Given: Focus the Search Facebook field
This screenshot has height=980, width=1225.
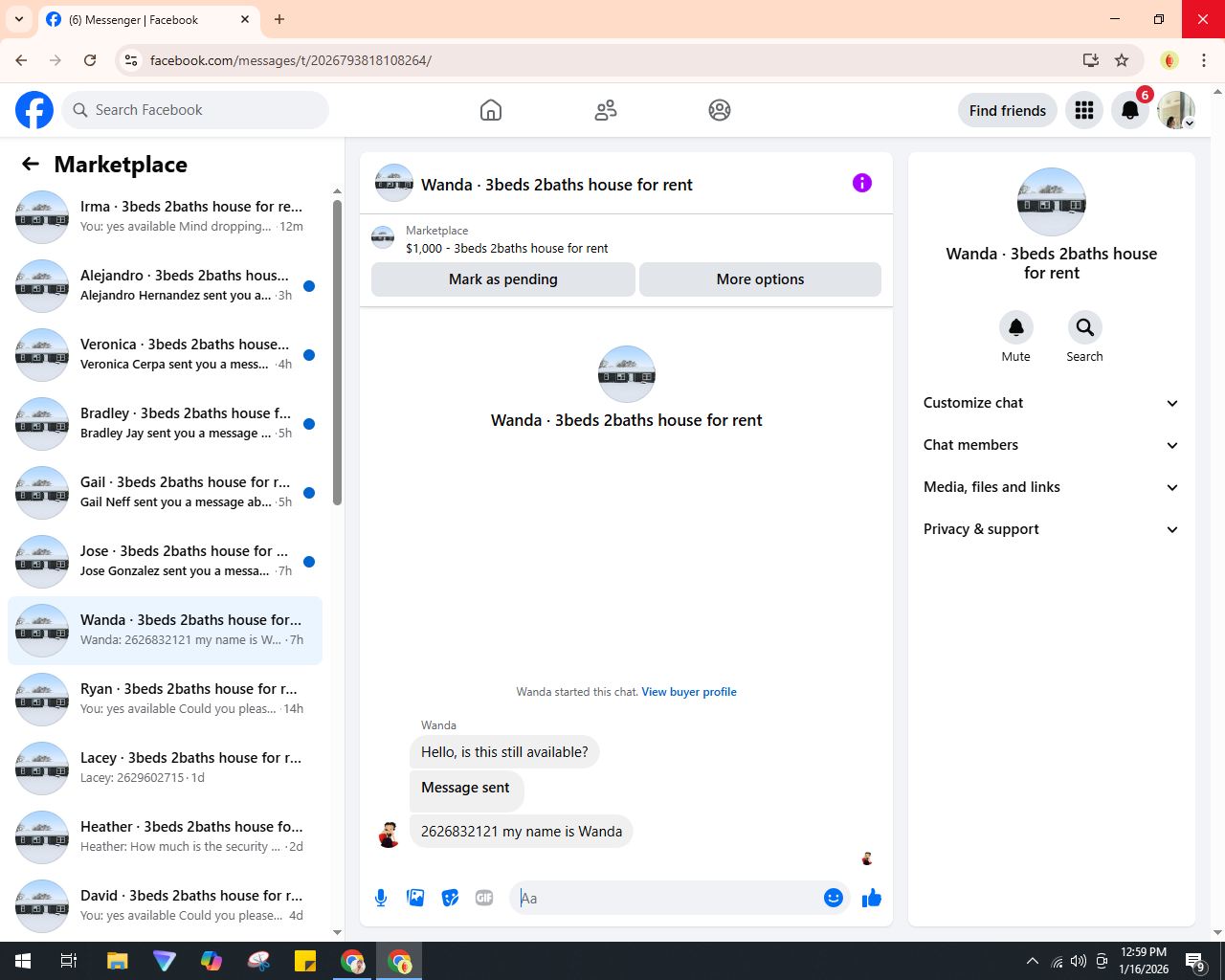Looking at the screenshot, I should coord(195,110).
